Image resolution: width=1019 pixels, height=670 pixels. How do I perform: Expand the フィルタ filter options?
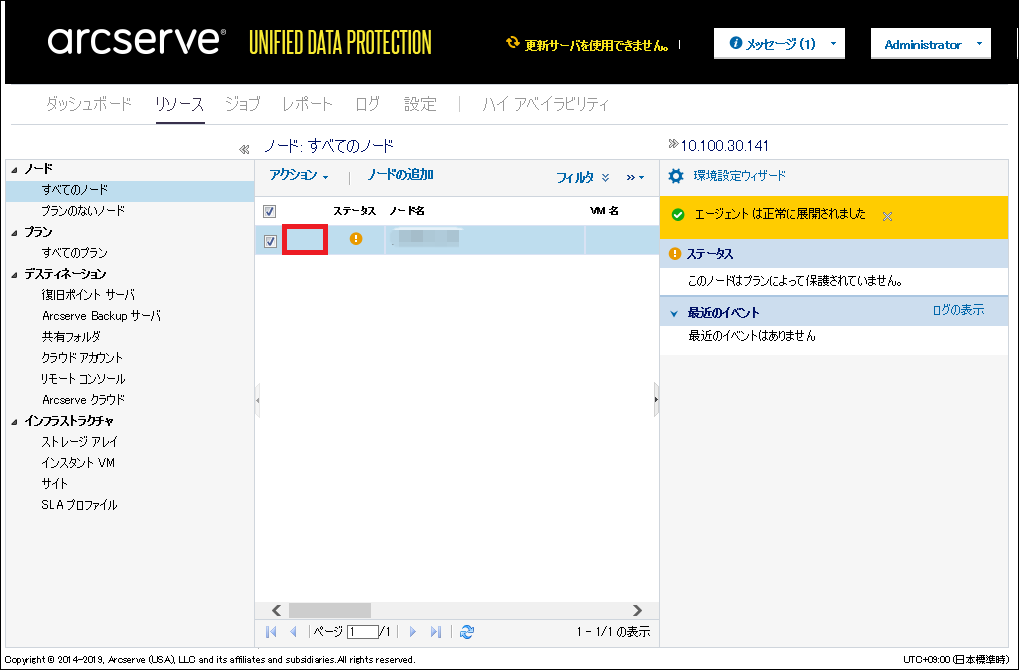(583, 177)
